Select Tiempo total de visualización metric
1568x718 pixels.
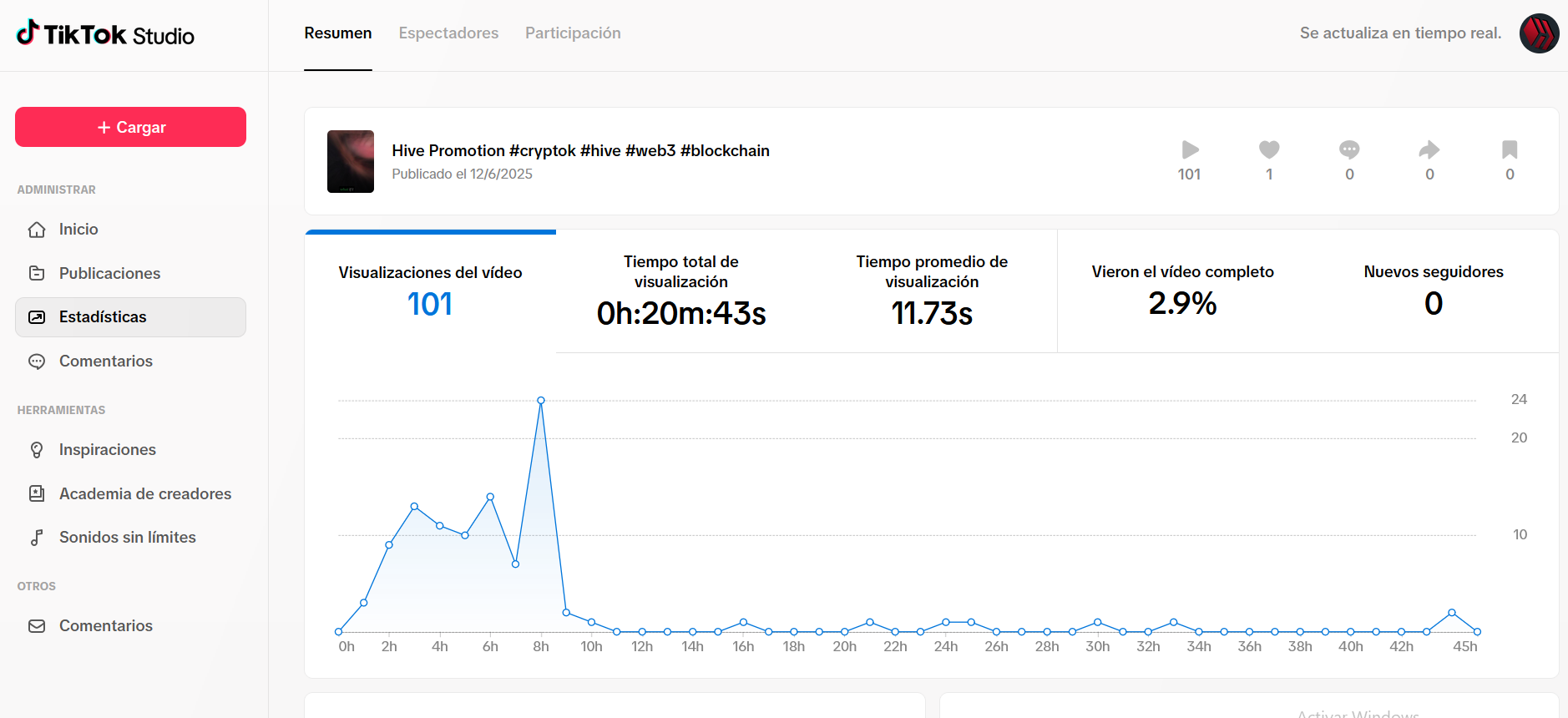click(681, 291)
